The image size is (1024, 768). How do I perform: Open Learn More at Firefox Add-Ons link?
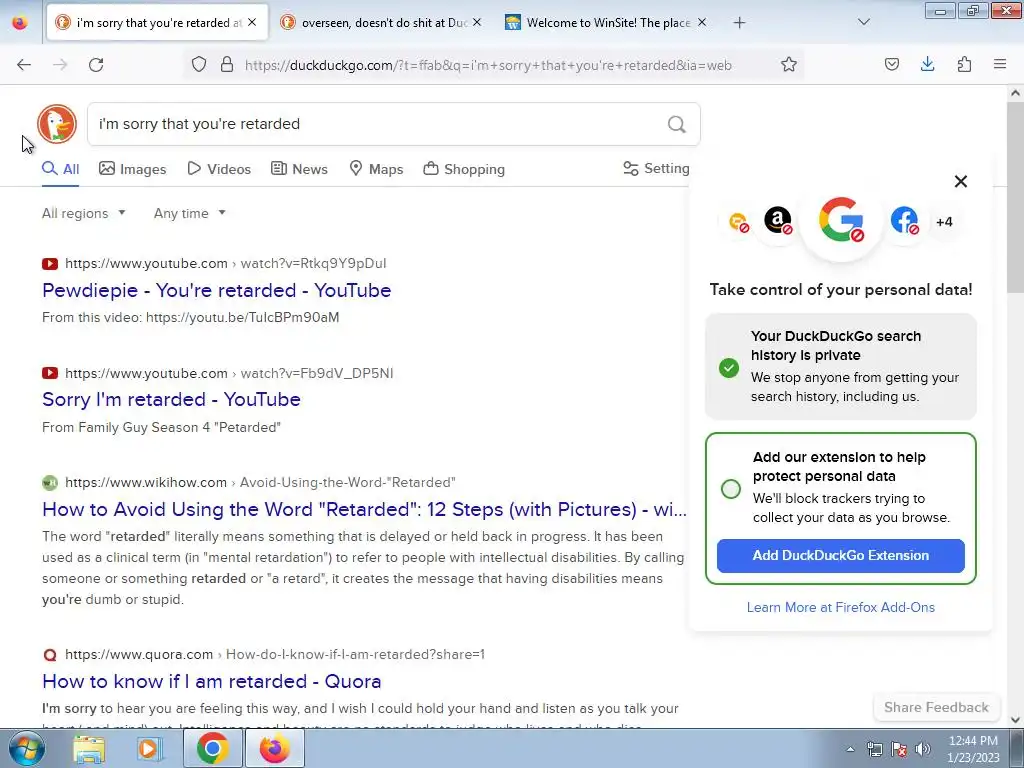click(x=840, y=607)
